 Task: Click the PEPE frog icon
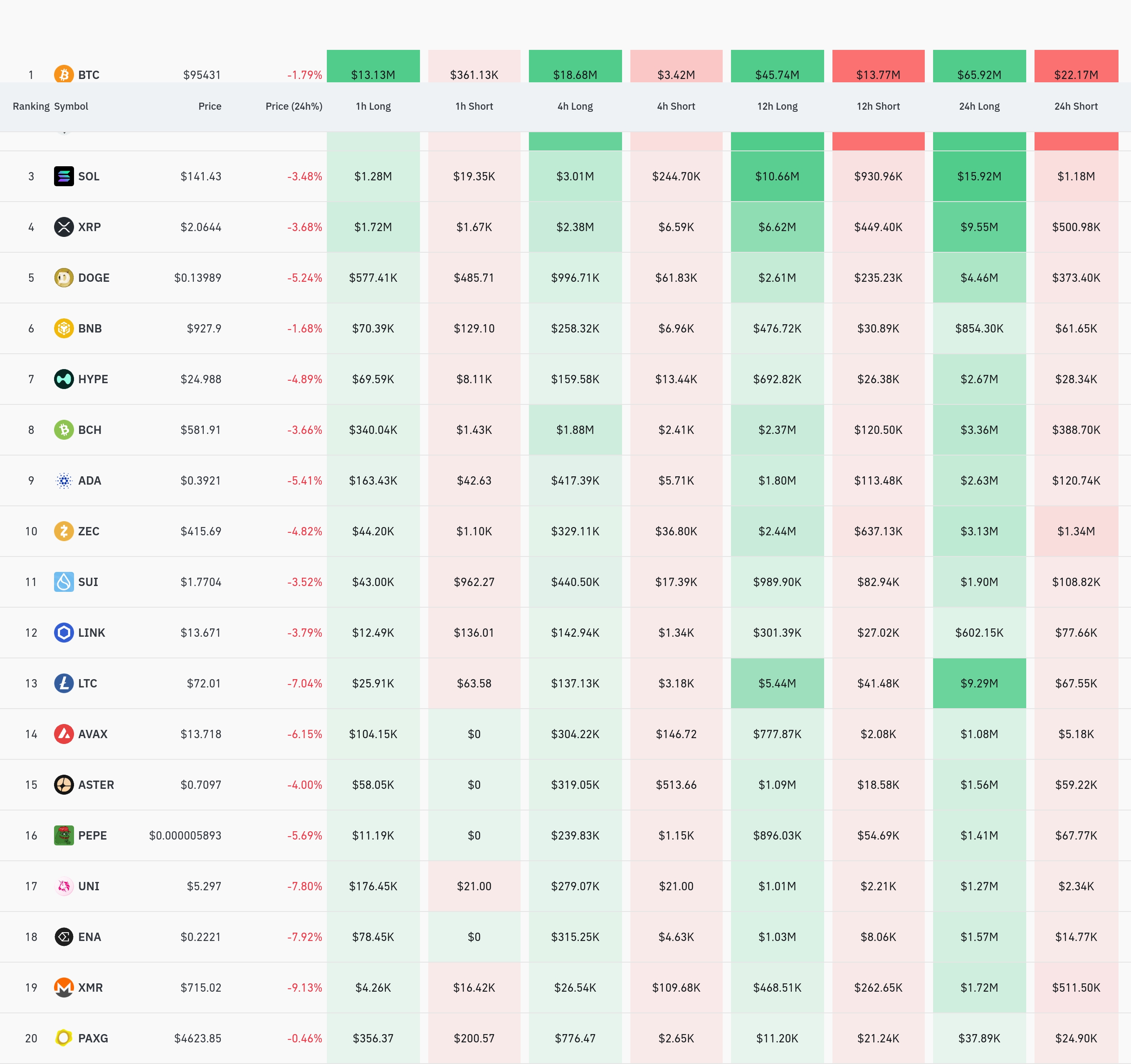pos(64,835)
